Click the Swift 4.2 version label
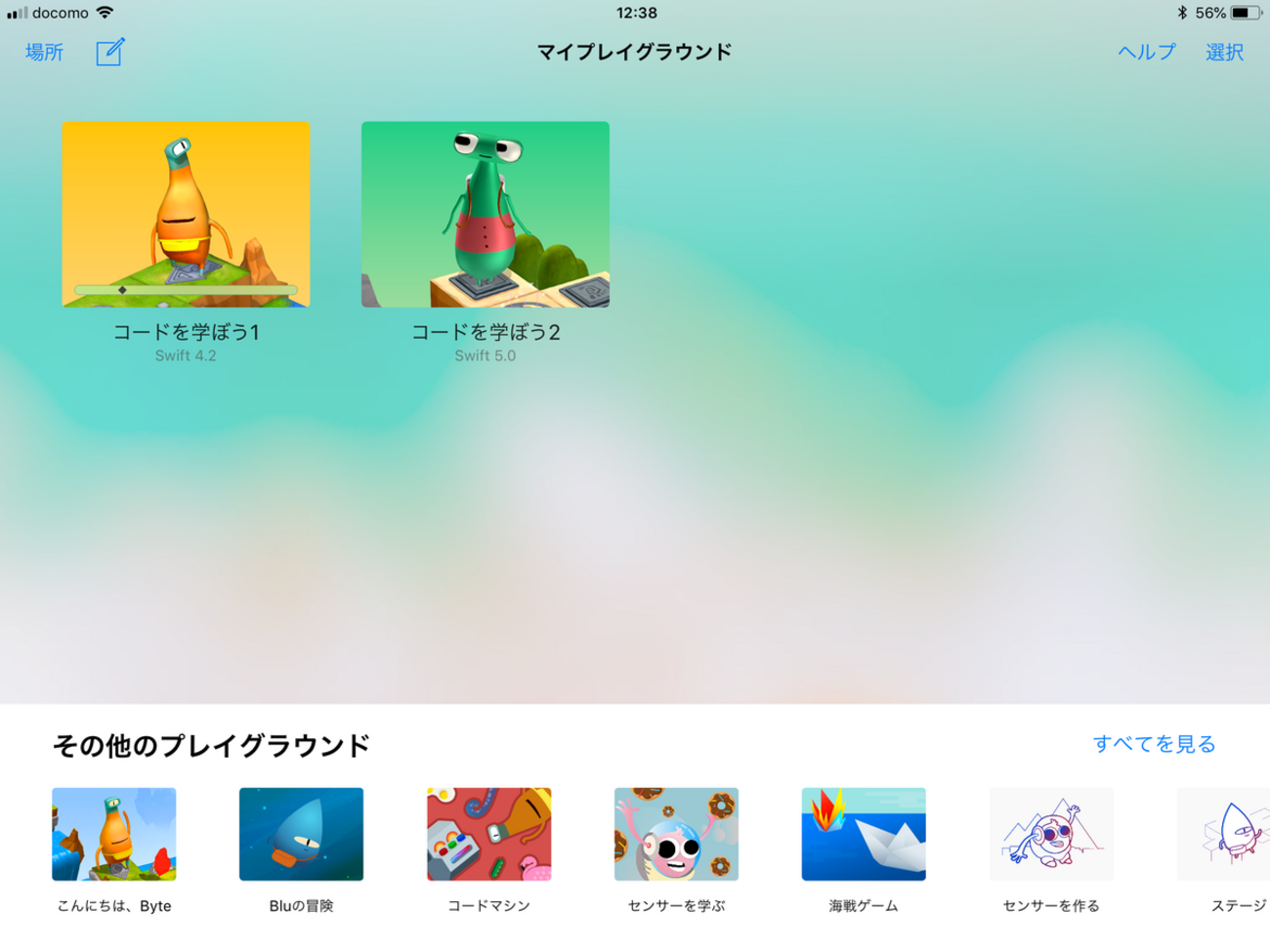1270x952 pixels. (x=186, y=356)
